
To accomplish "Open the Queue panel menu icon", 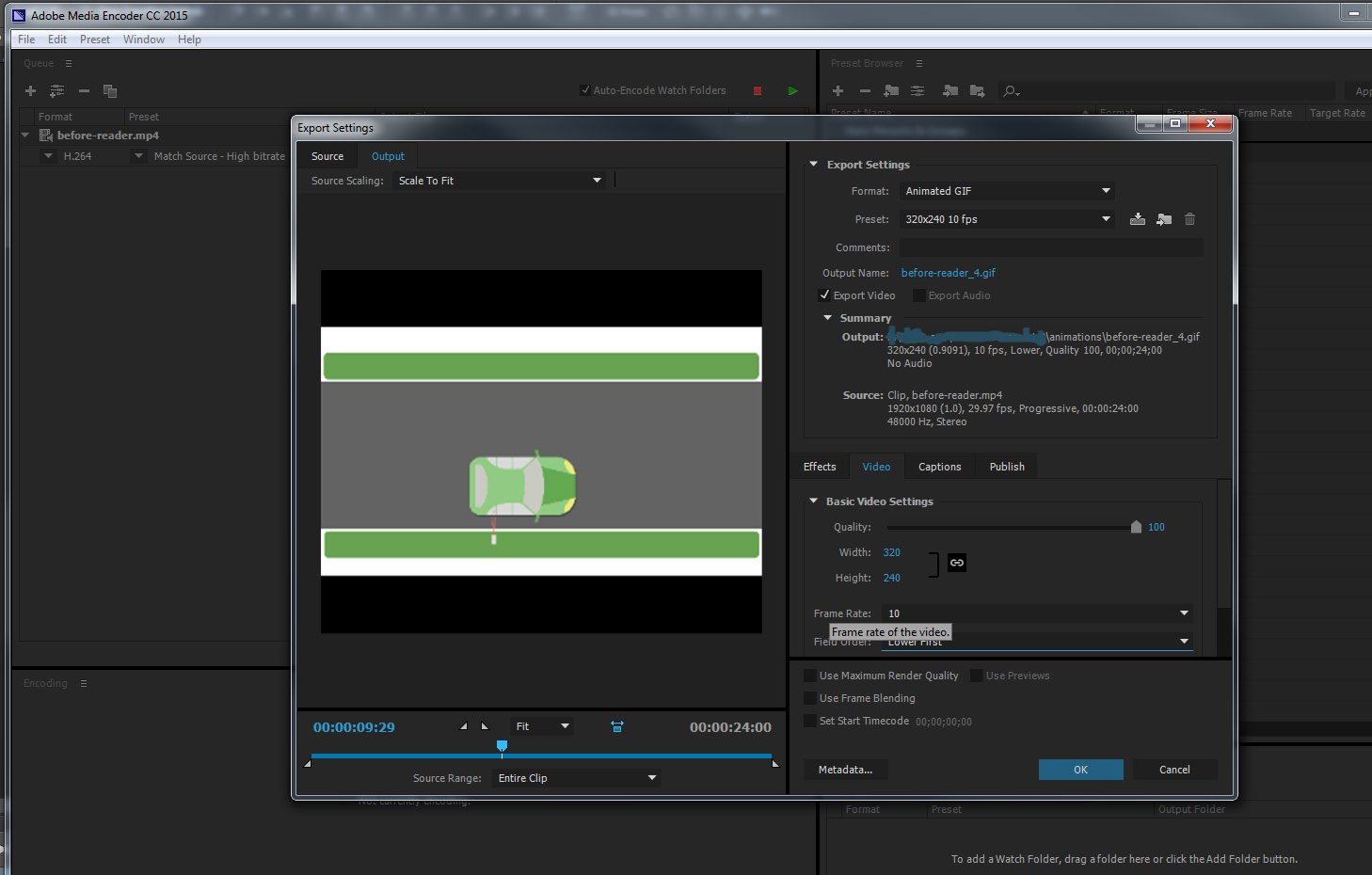I will click(x=68, y=63).
